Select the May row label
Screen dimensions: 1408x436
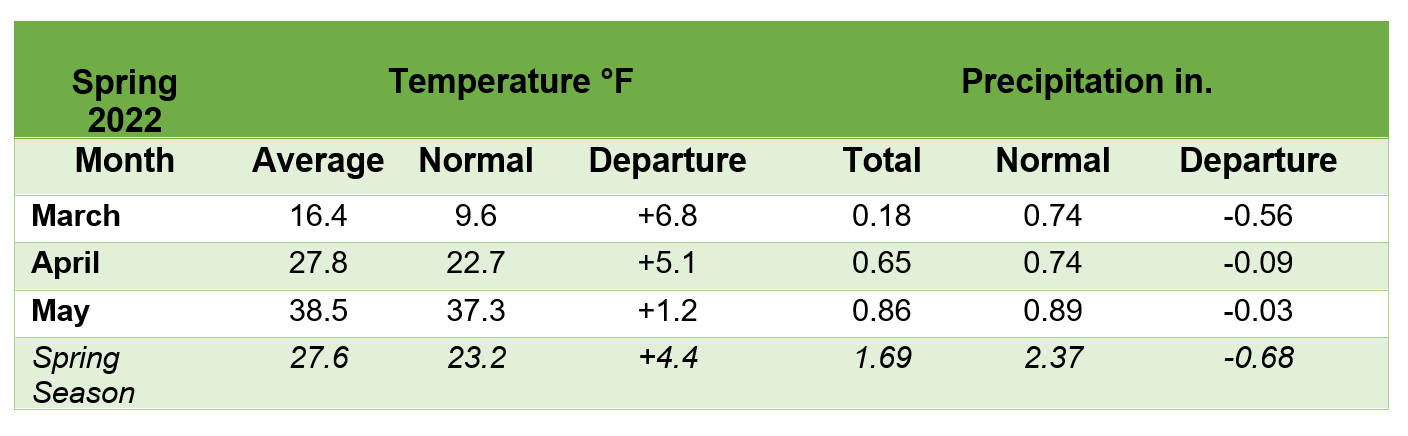point(60,311)
